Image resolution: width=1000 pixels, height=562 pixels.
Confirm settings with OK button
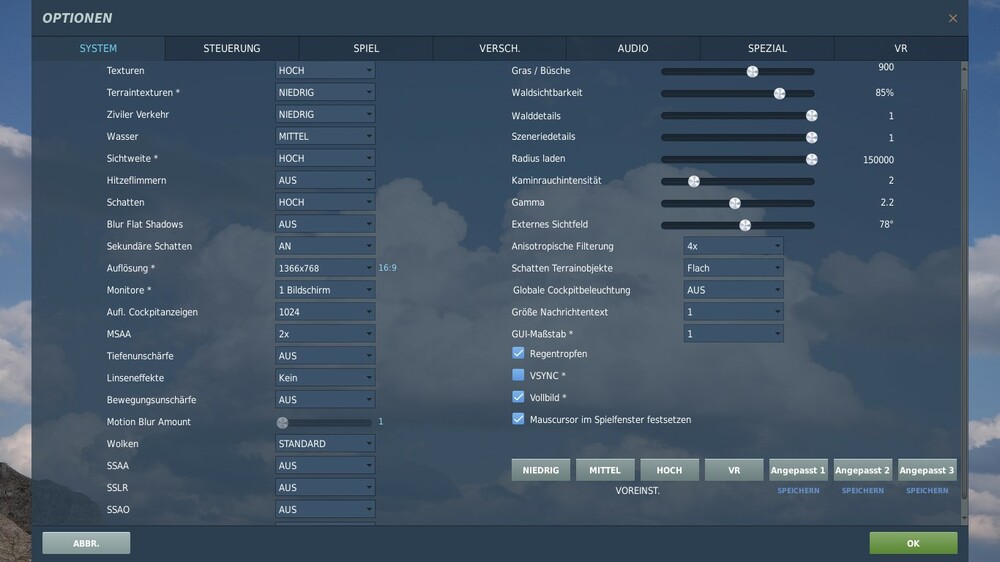(x=913, y=543)
